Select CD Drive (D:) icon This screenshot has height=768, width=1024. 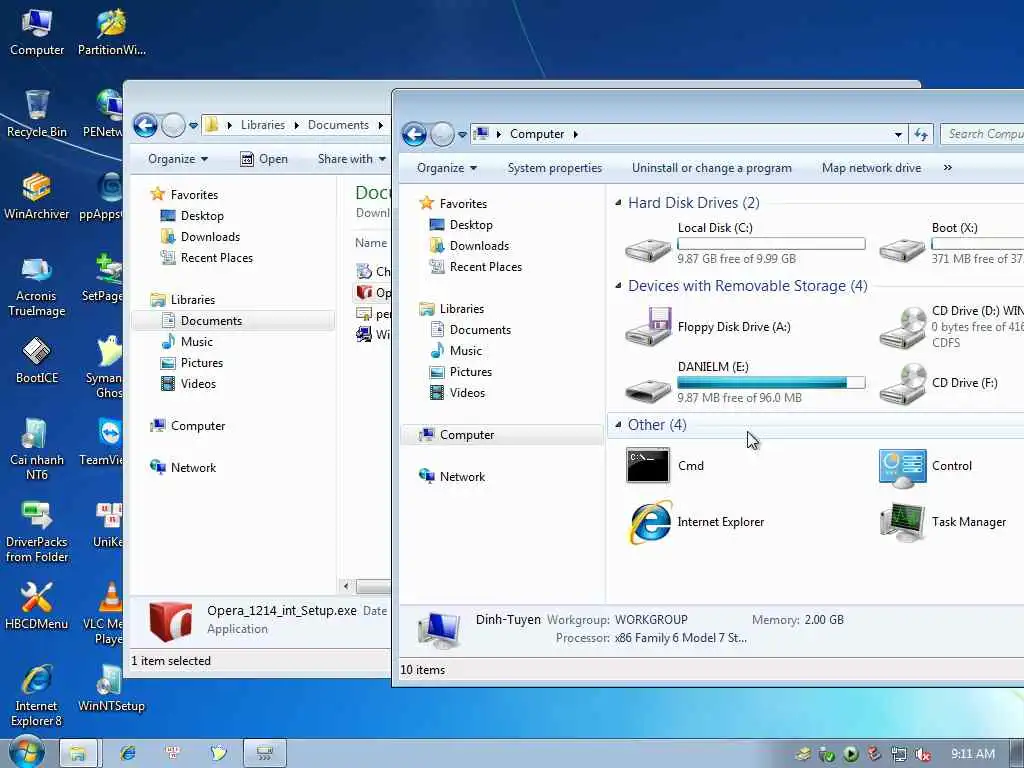(x=903, y=327)
